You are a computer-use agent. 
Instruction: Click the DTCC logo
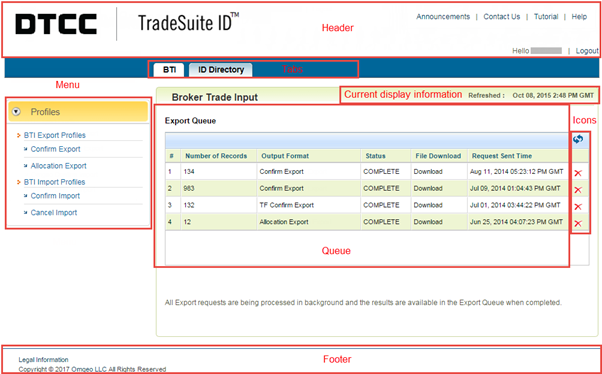[x=56, y=24]
